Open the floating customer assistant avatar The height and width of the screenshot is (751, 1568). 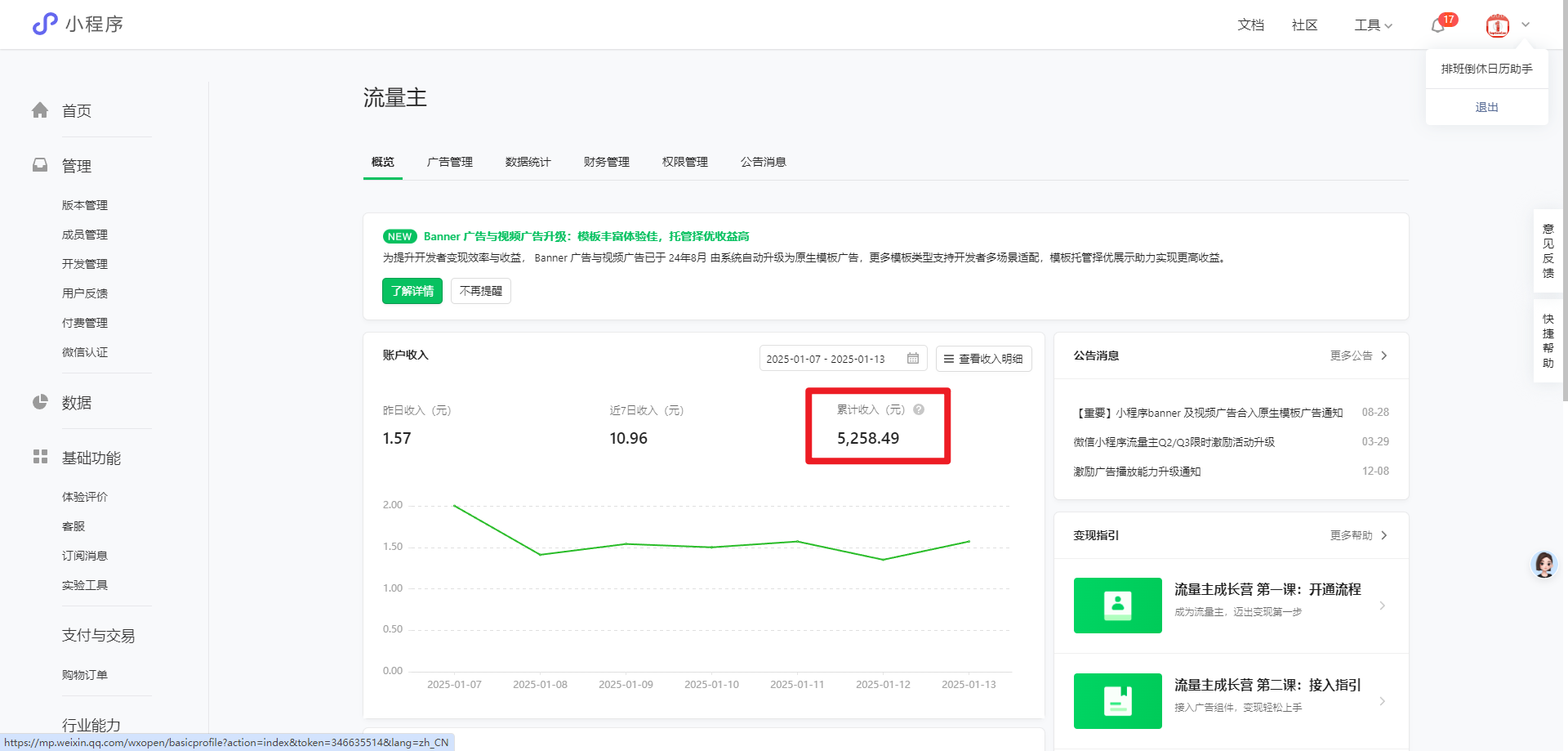(1543, 565)
